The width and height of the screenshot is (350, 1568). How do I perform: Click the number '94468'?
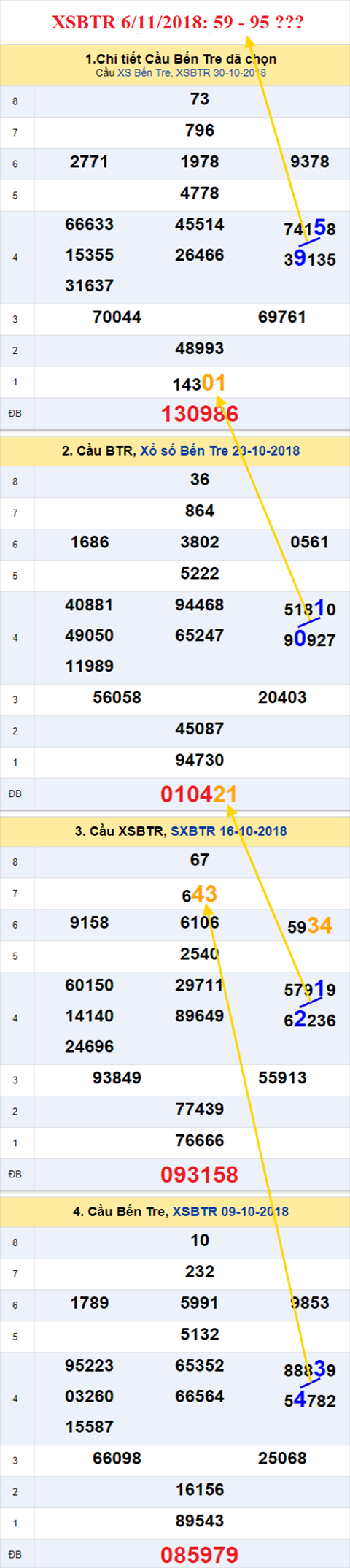[x=199, y=605]
